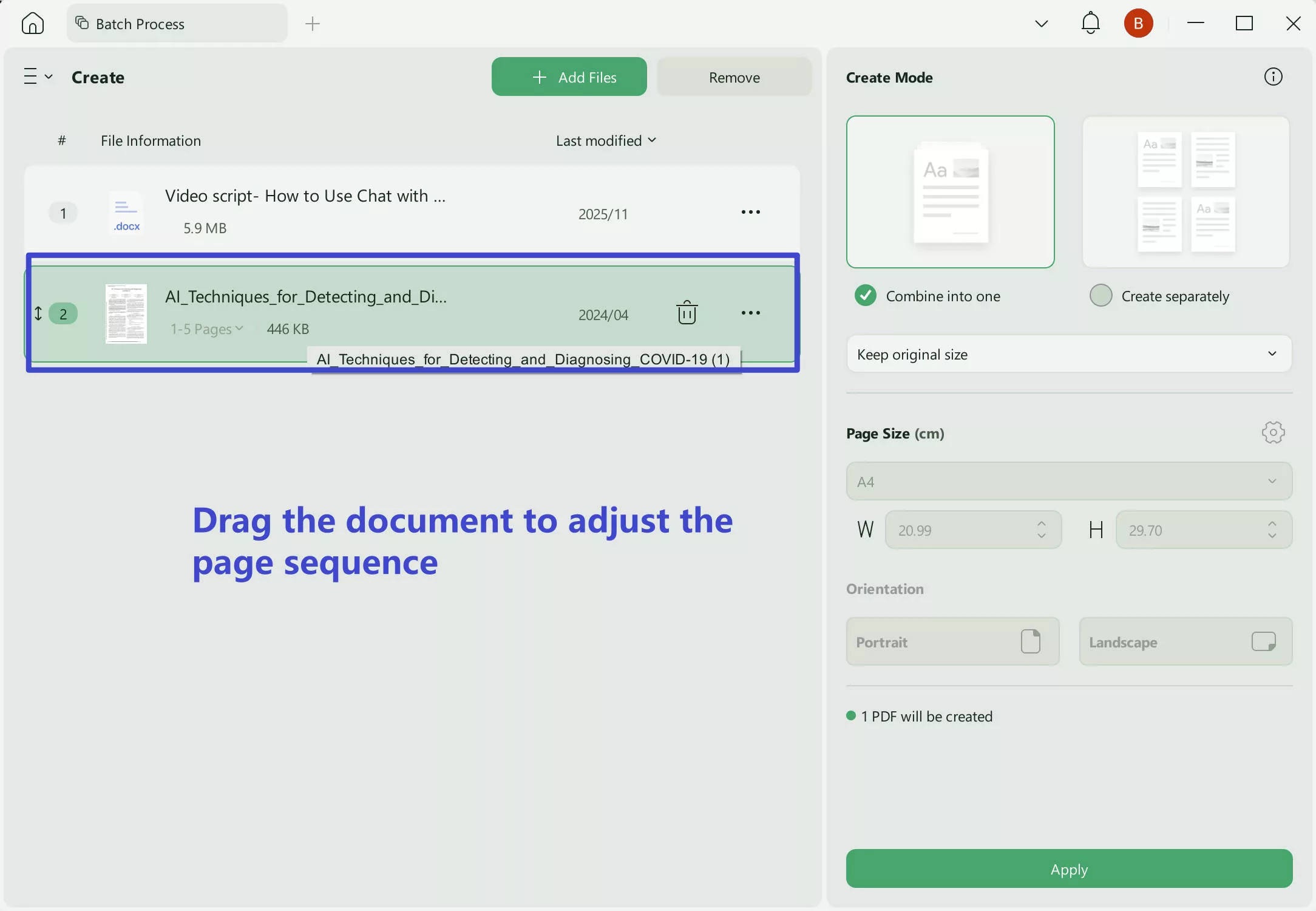Select the Create separately option
This screenshot has height=911, width=1316.
coord(1102,295)
